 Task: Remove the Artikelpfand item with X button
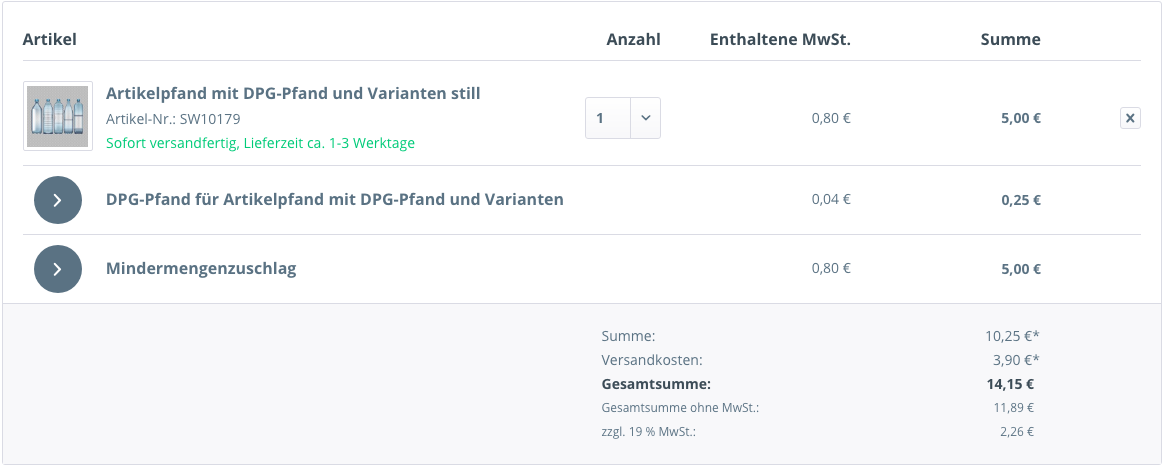click(1130, 118)
